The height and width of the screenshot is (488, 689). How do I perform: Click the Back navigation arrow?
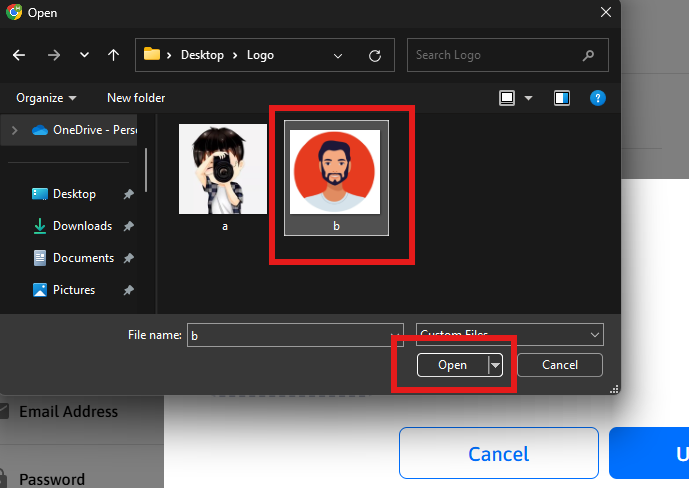21,55
